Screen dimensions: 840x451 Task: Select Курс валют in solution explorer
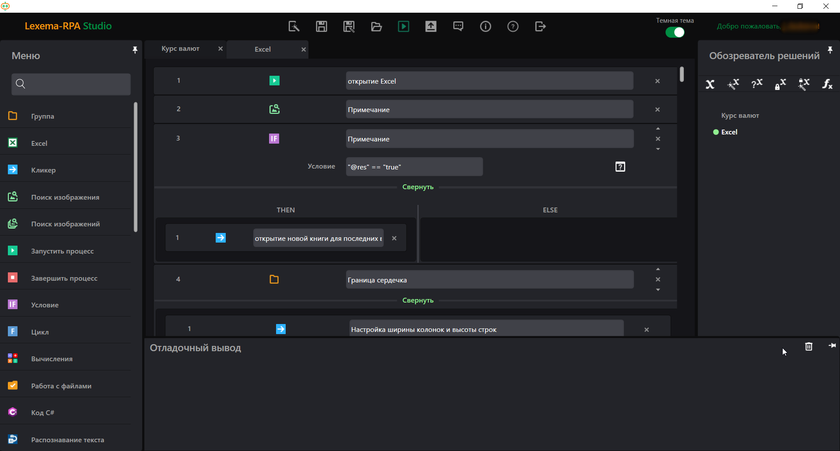coord(740,115)
